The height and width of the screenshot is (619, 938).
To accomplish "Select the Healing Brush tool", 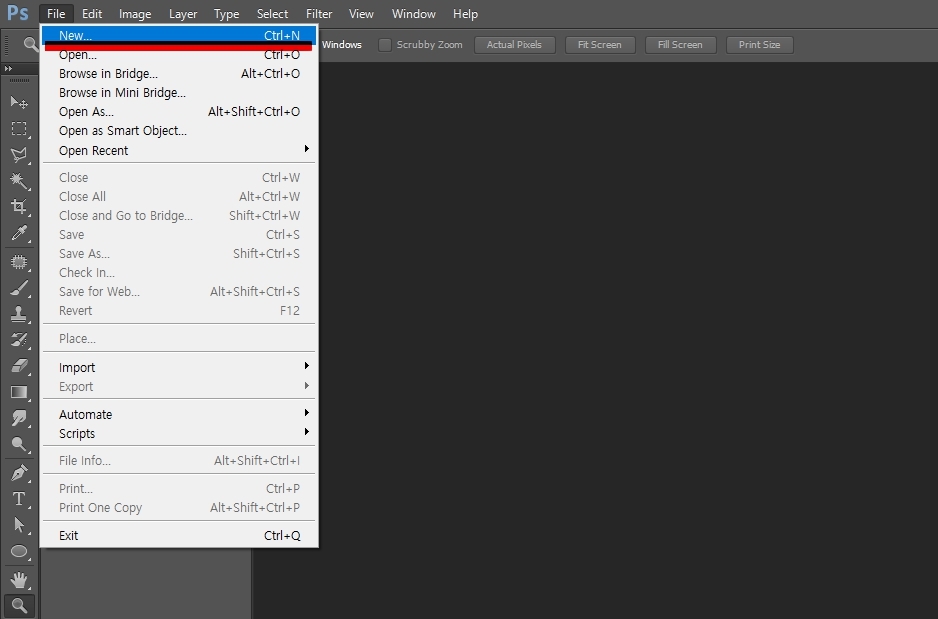I will 19,262.
